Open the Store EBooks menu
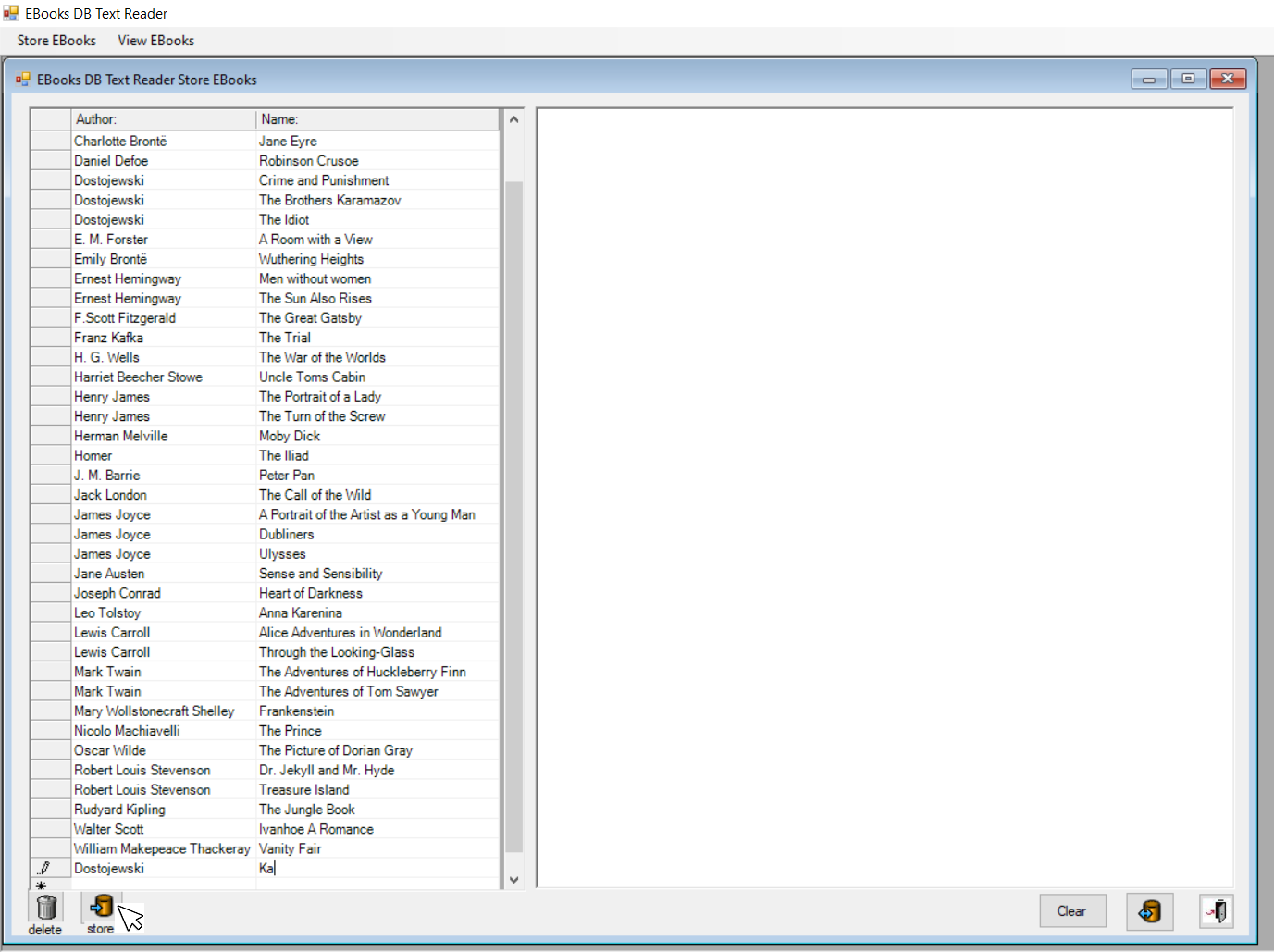This screenshot has height=952, width=1274. tap(56, 41)
